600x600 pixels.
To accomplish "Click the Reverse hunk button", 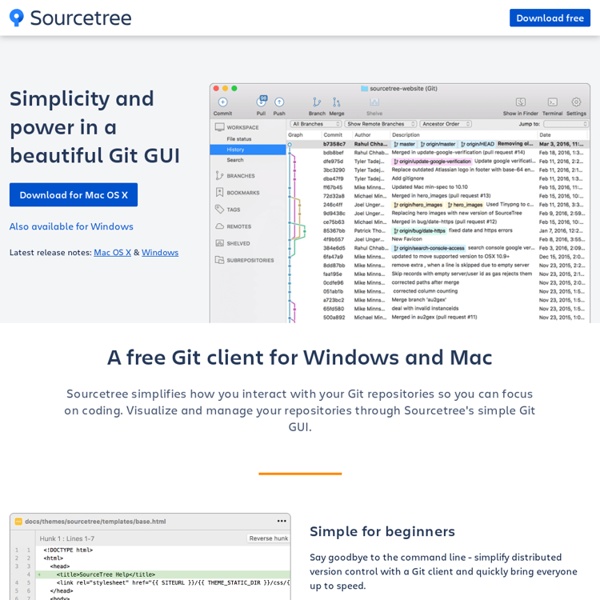I will tap(268, 538).
